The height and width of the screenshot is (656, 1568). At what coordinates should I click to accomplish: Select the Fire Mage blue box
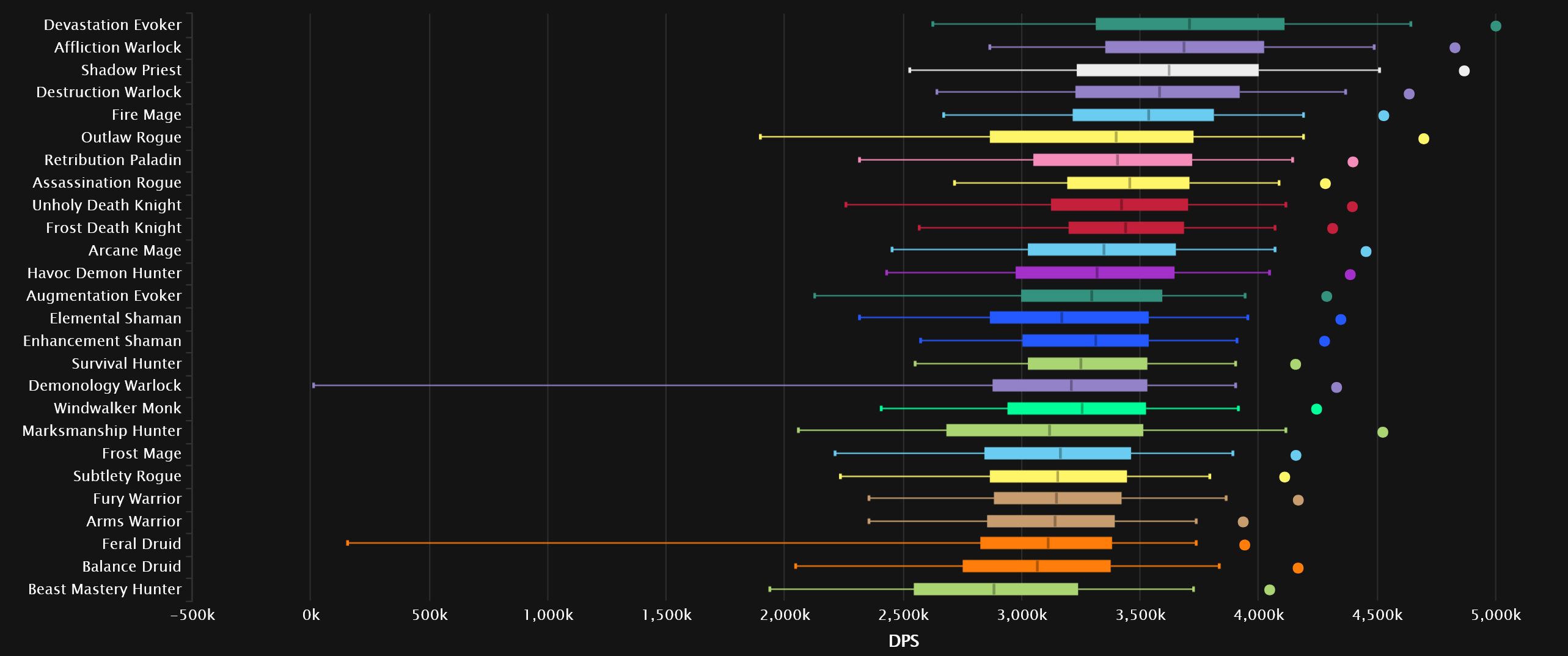coord(1143,115)
